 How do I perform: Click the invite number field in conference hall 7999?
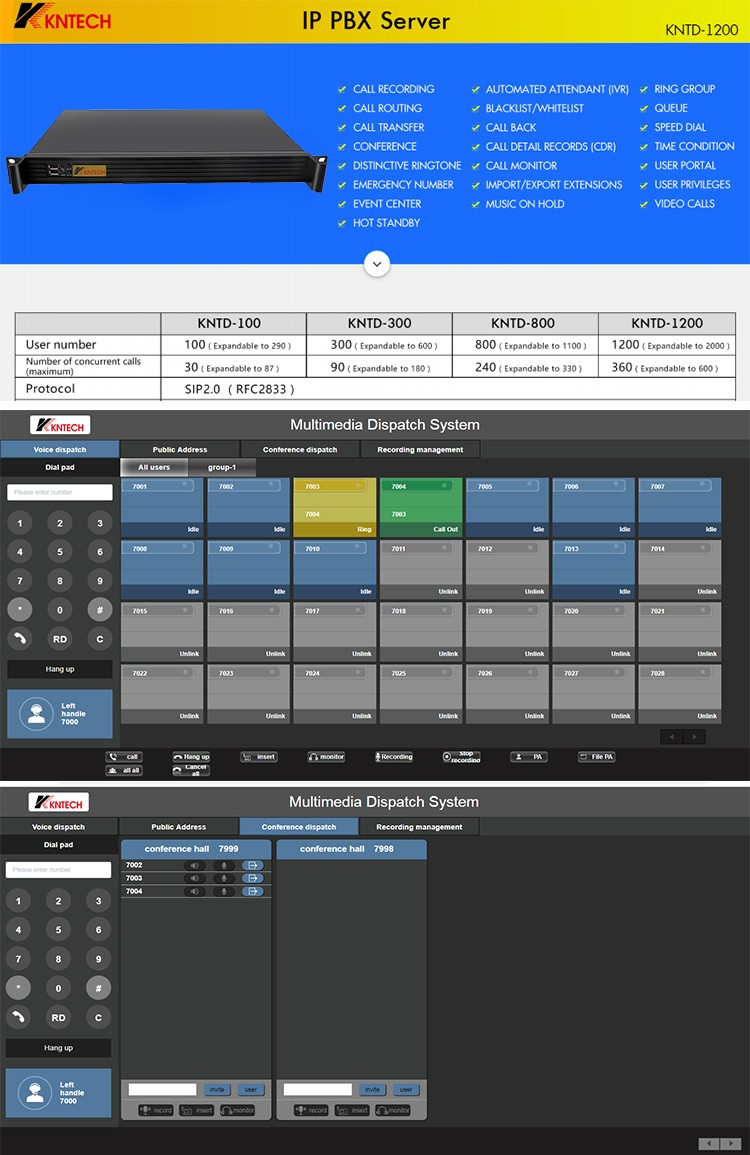point(163,1090)
